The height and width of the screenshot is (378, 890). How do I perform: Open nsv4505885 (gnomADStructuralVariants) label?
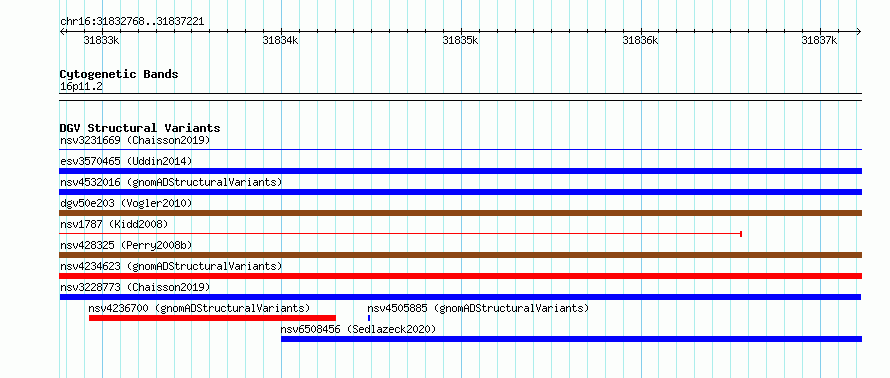click(478, 308)
